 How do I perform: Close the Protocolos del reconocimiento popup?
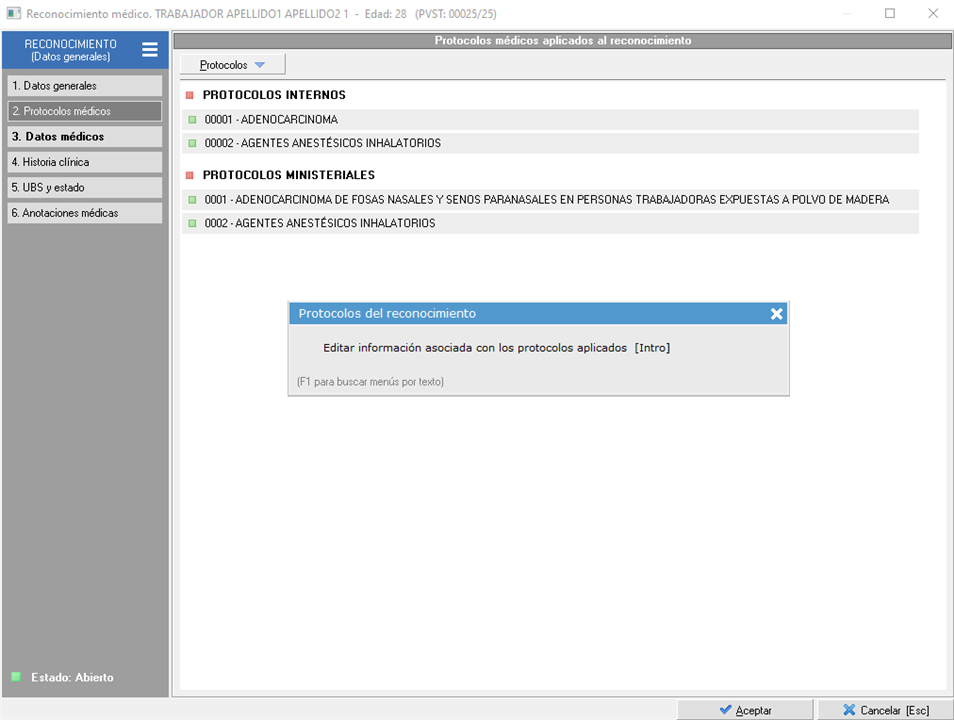776,314
